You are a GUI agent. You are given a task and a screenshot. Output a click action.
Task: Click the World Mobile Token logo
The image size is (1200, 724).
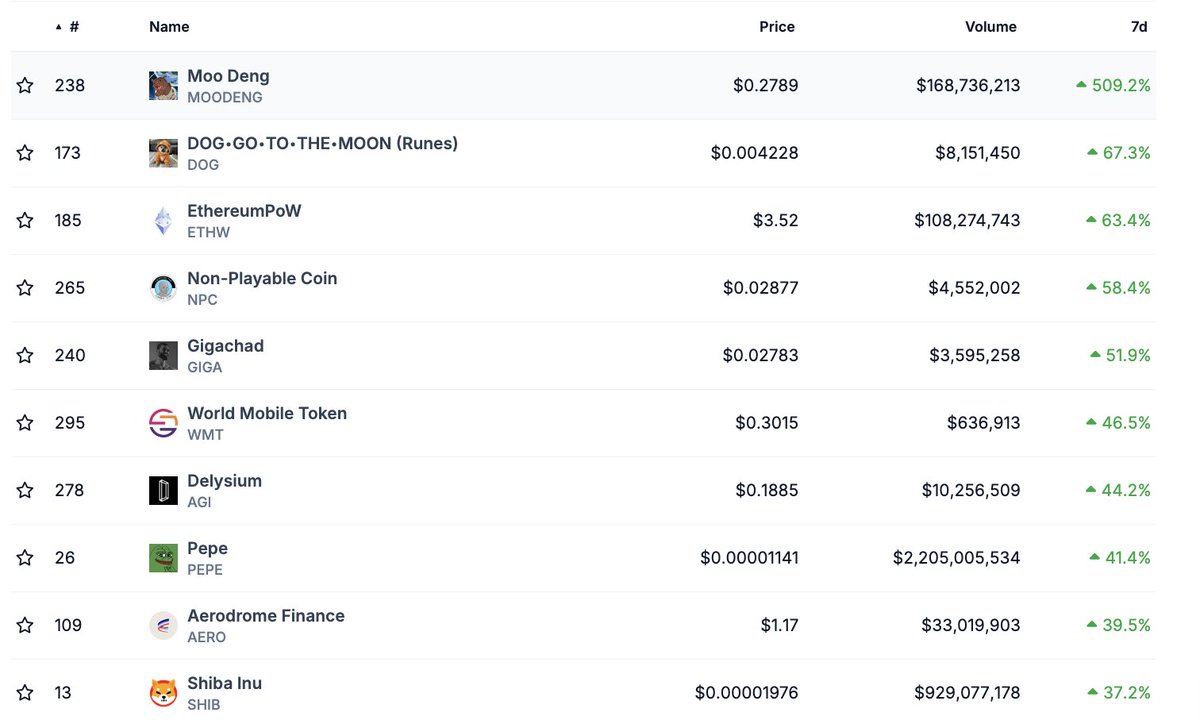tap(163, 423)
